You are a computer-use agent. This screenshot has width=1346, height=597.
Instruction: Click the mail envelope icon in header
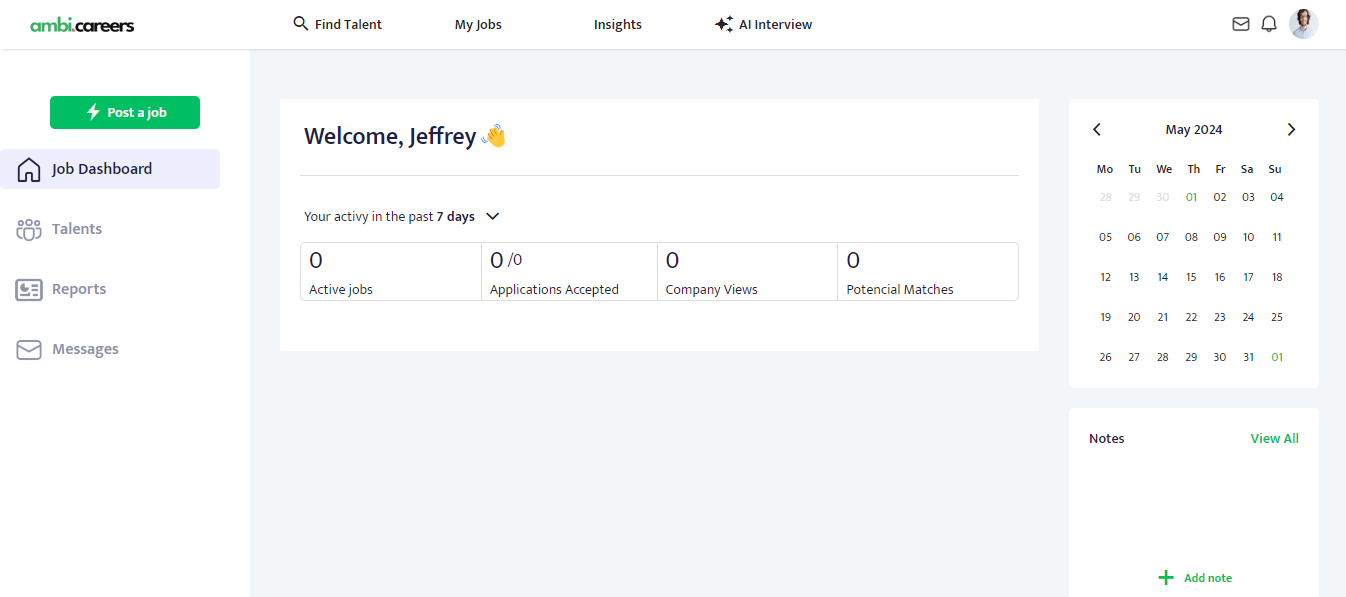(1241, 24)
